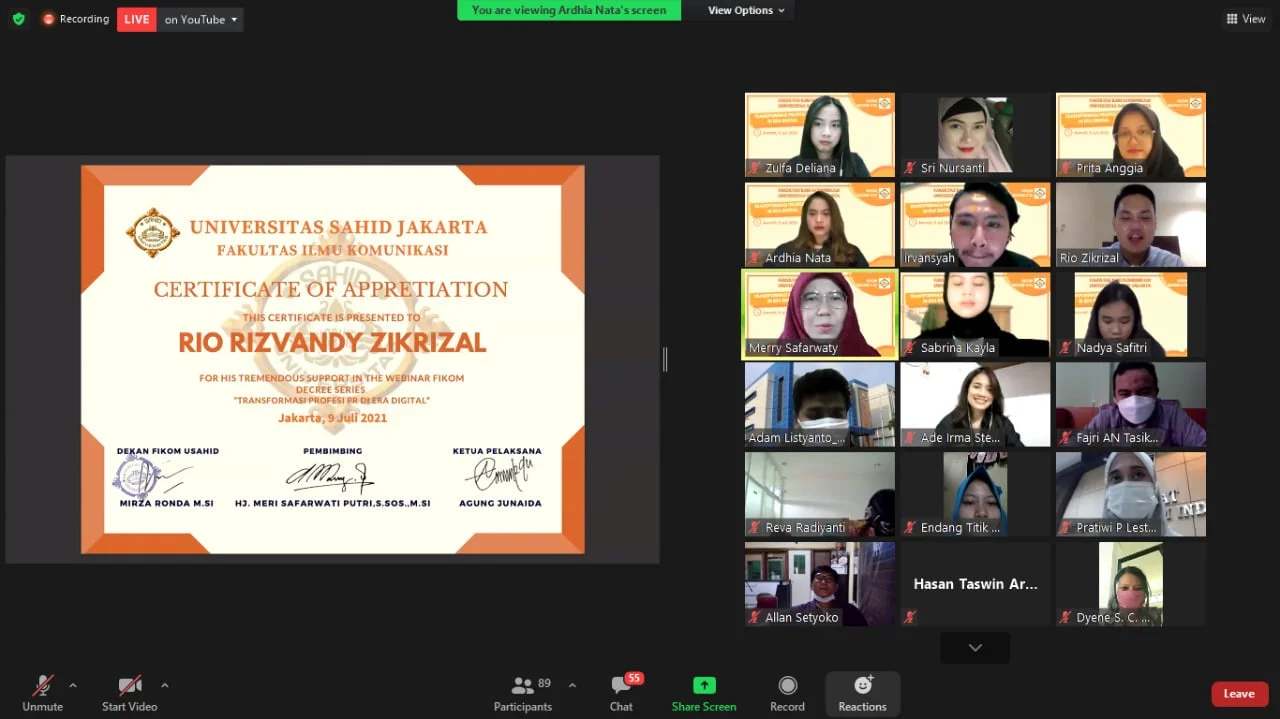Click the divider handle between share and gallery
The height and width of the screenshot is (719, 1280).
[x=665, y=359]
